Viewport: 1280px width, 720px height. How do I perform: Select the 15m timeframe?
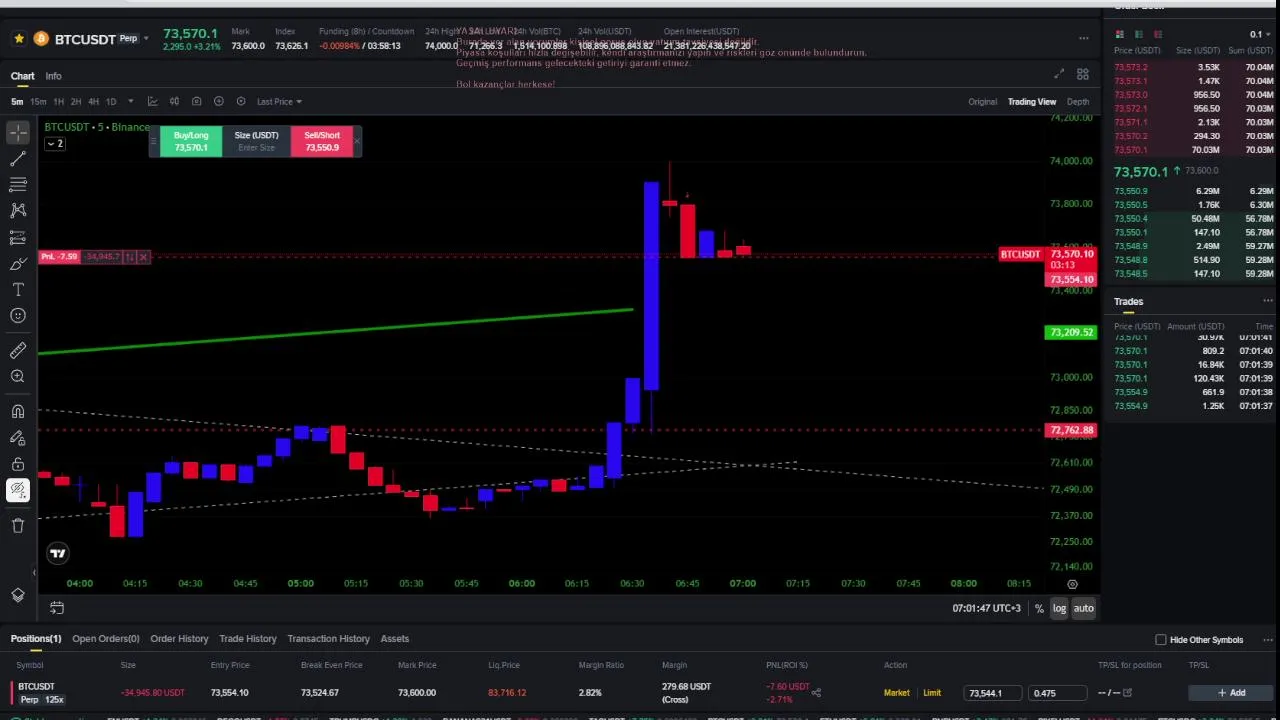pyautogui.click(x=38, y=101)
